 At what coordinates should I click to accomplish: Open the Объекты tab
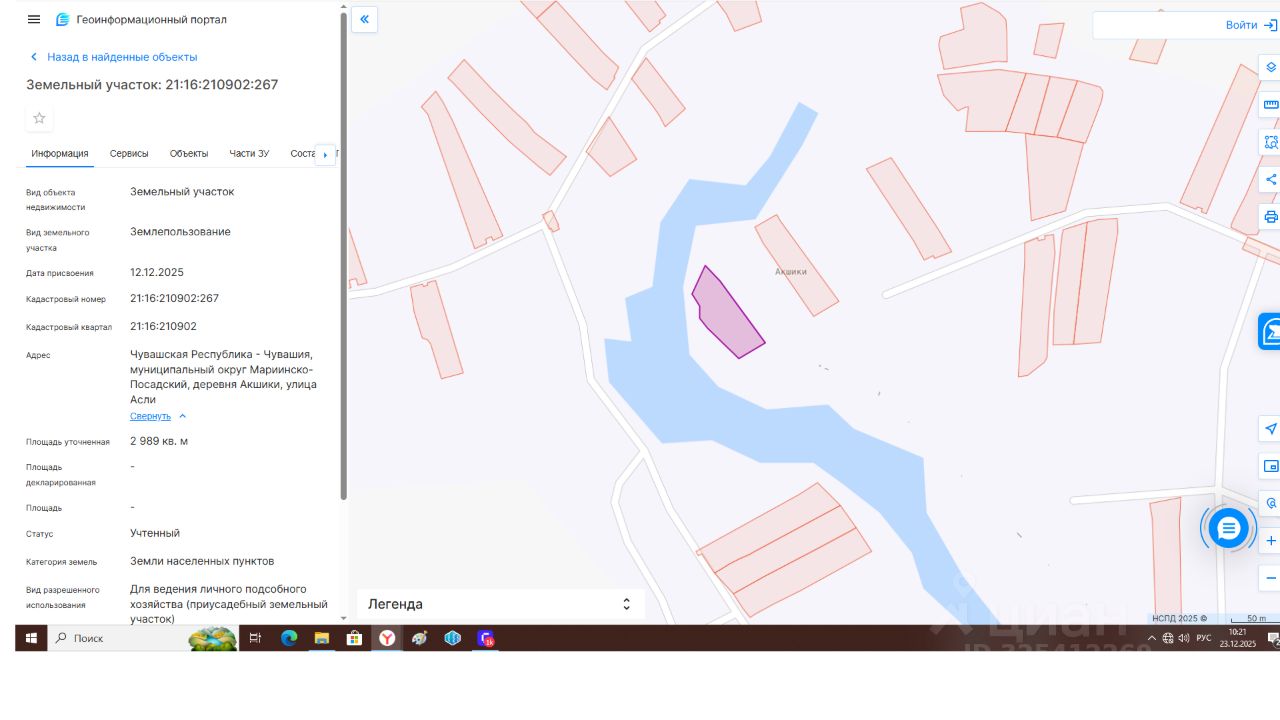189,154
